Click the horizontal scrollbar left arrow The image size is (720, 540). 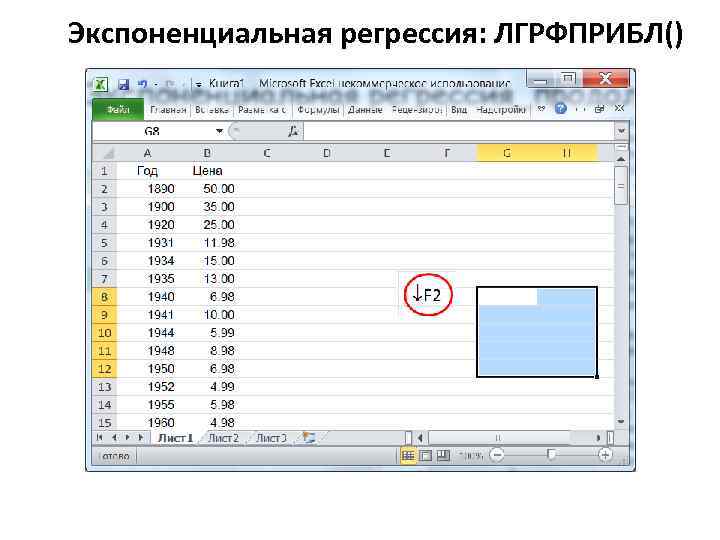420,438
